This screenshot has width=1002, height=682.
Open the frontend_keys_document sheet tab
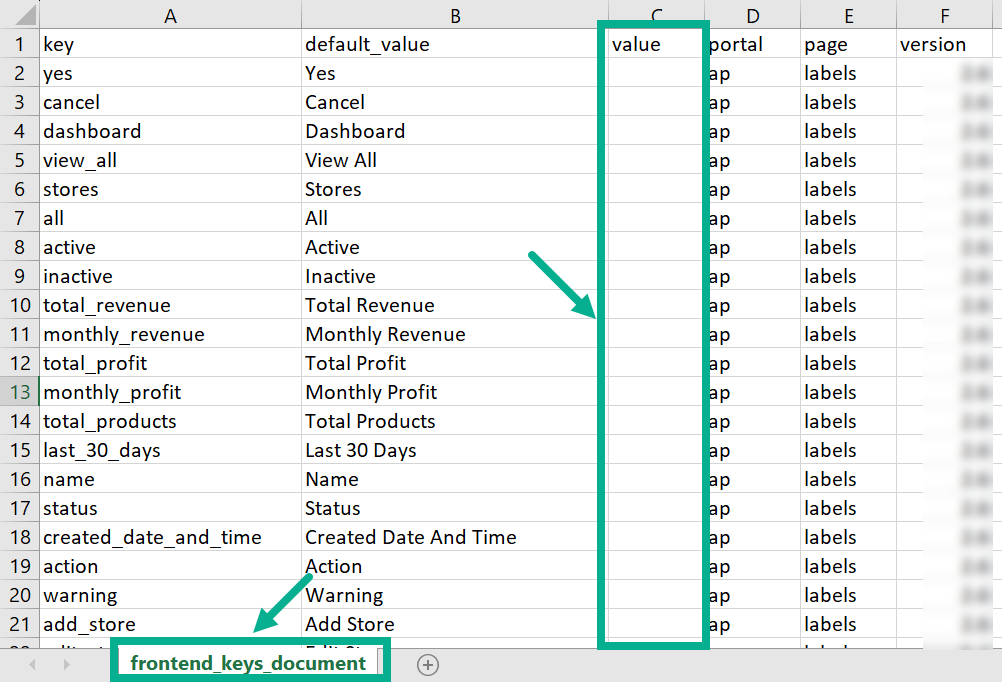248,664
